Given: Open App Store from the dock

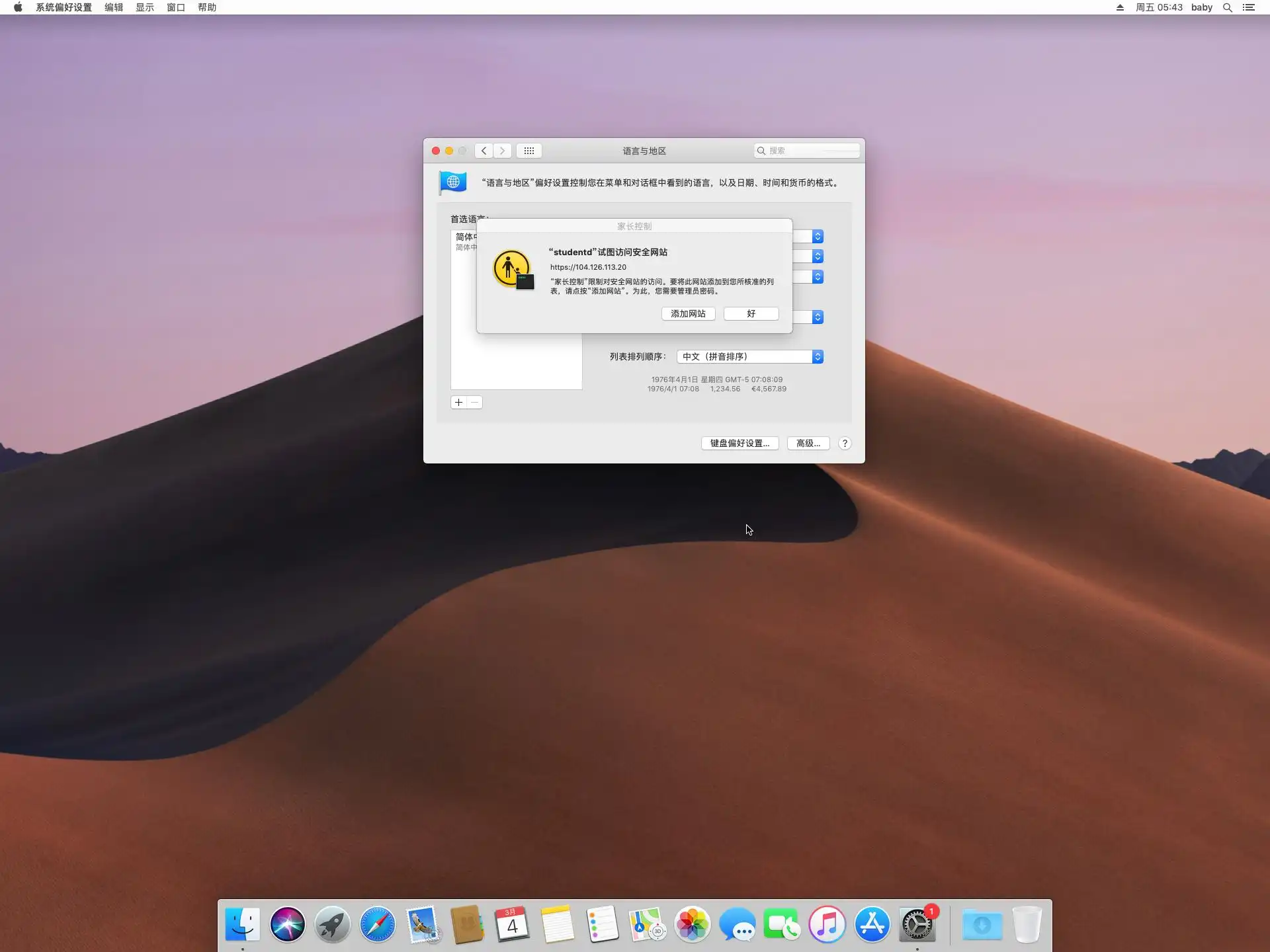Looking at the screenshot, I should (x=872, y=924).
